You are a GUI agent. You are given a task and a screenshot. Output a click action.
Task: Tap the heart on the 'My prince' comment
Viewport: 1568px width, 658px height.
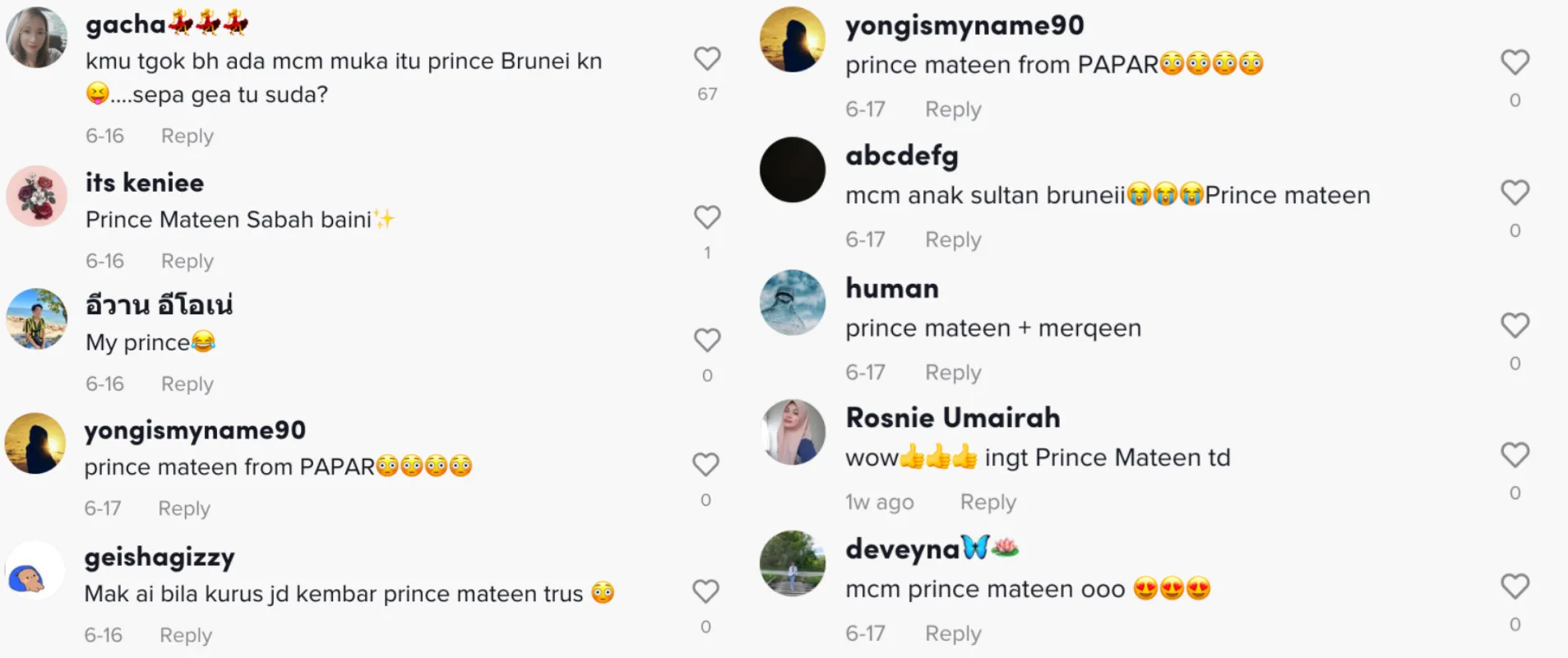707,341
